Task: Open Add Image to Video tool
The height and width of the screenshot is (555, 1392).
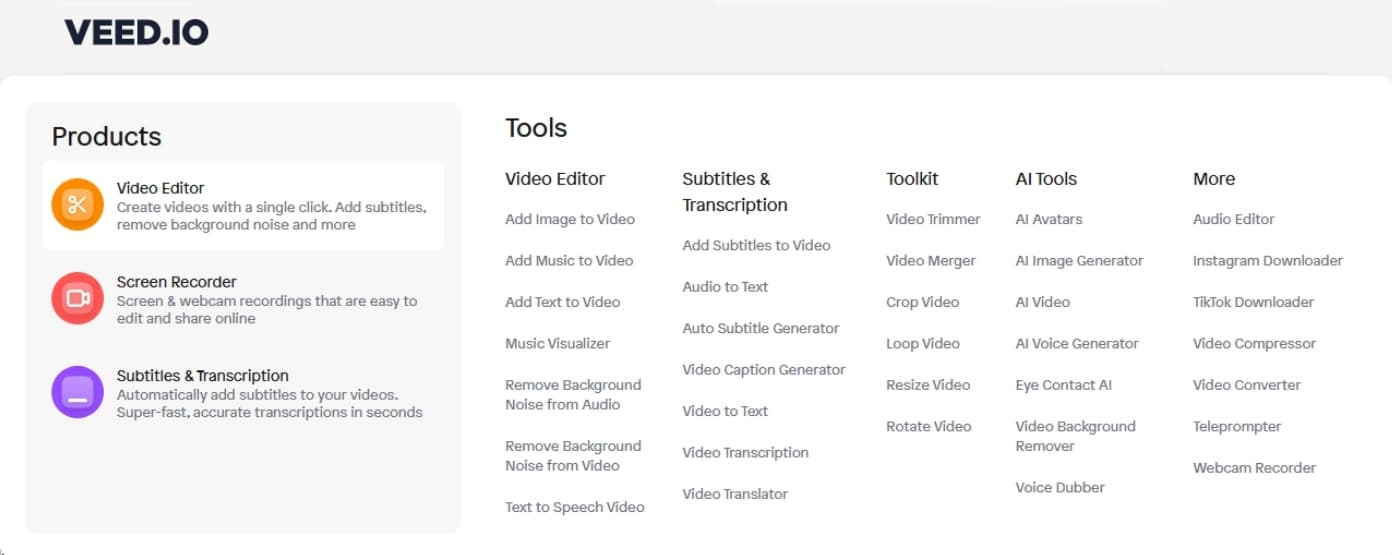Action: [x=570, y=219]
